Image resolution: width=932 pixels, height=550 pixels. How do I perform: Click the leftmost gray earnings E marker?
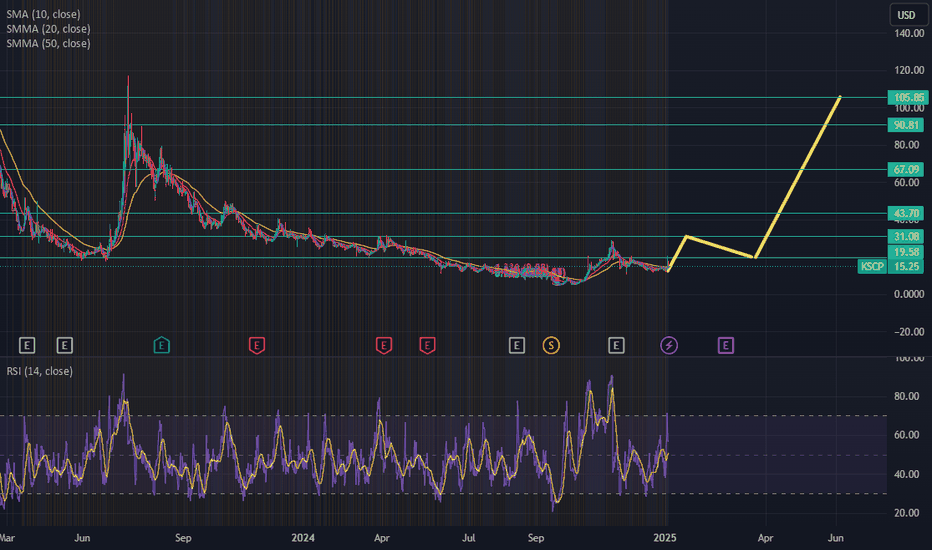pos(27,345)
